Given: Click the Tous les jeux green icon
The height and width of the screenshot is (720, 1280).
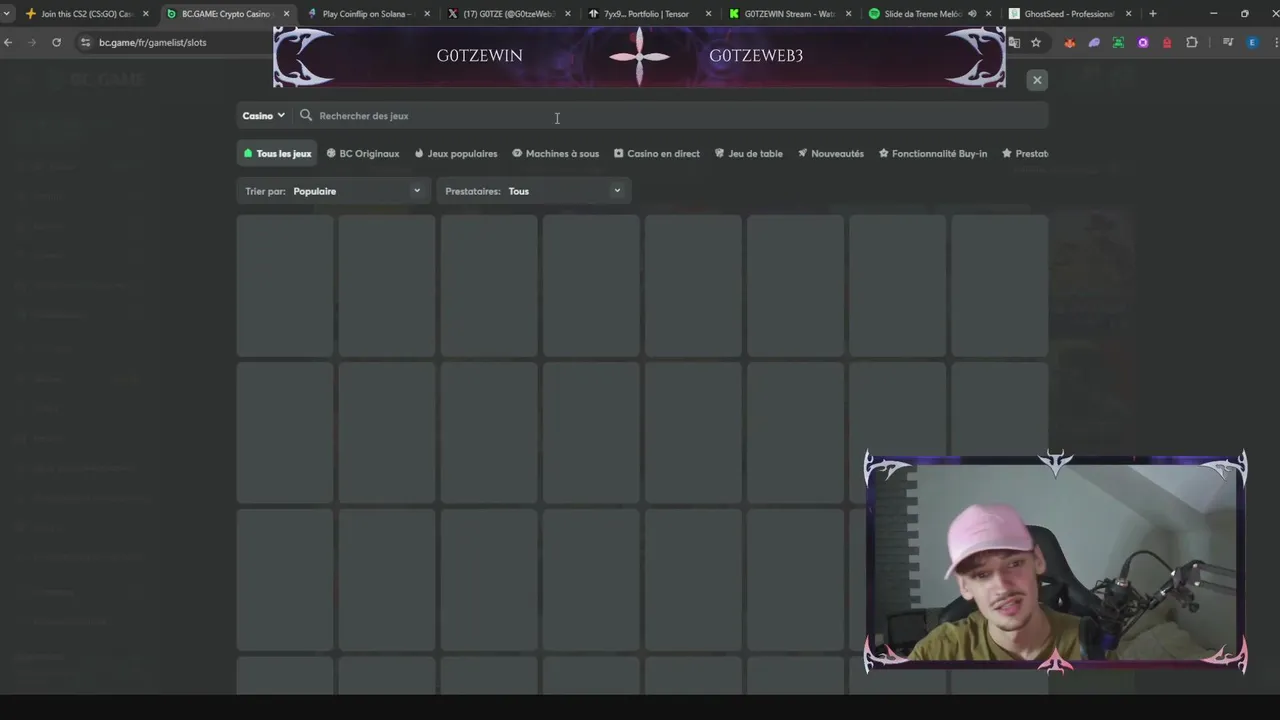Looking at the screenshot, I should click(248, 153).
